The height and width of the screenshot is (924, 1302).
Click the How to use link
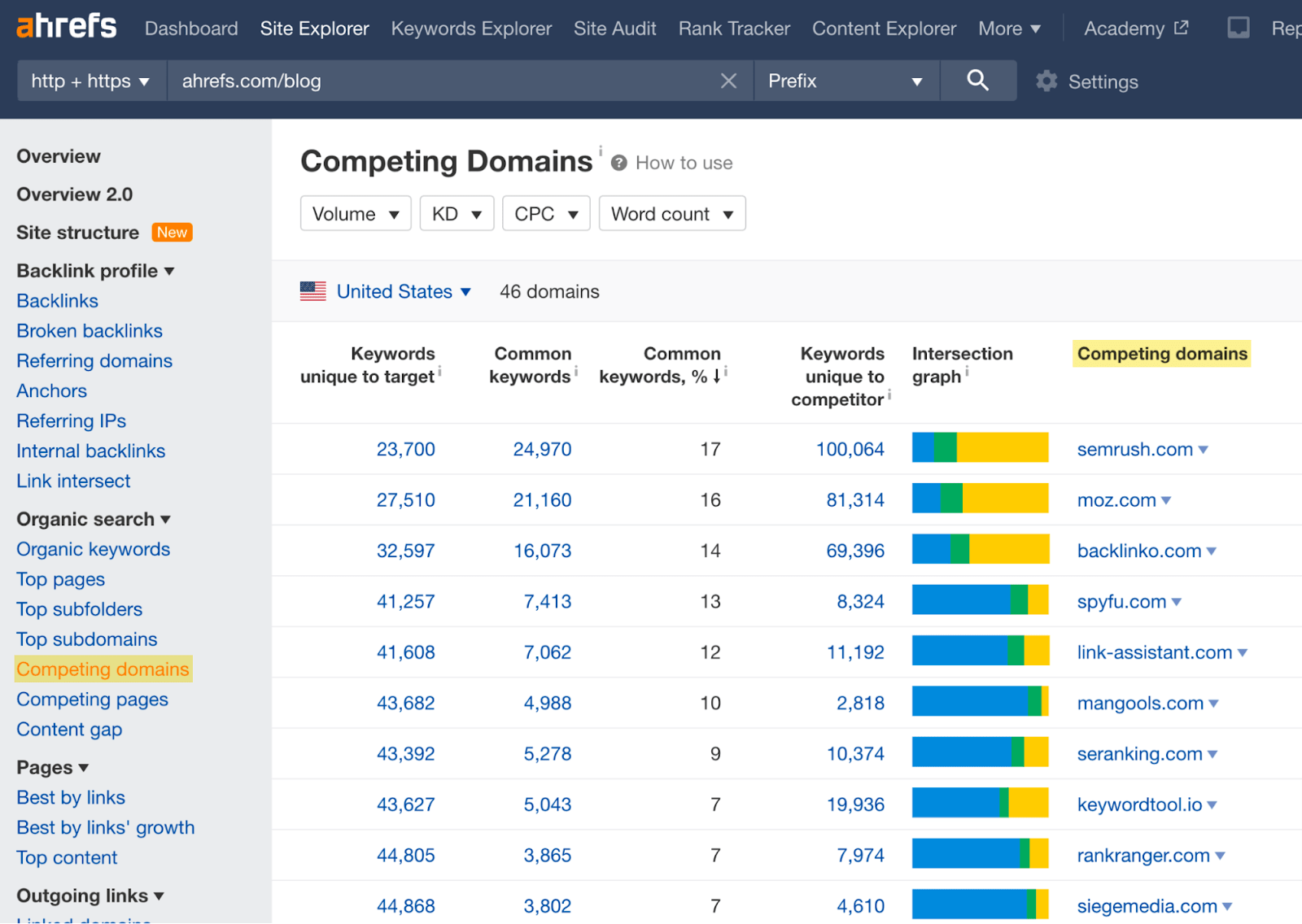tap(684, 163)
